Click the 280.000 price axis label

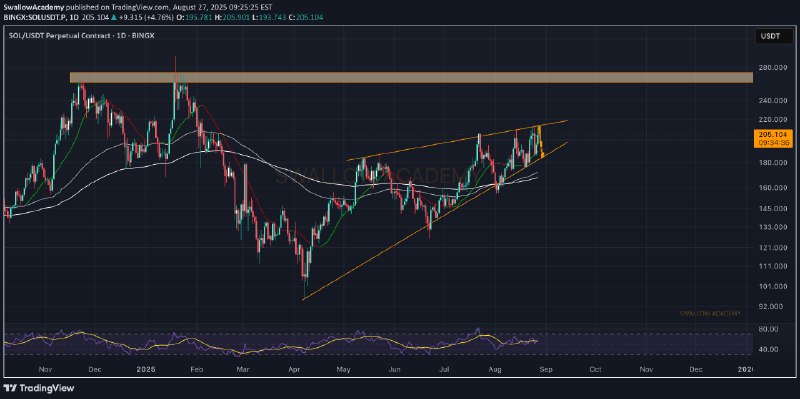click(x=773, y=67)
